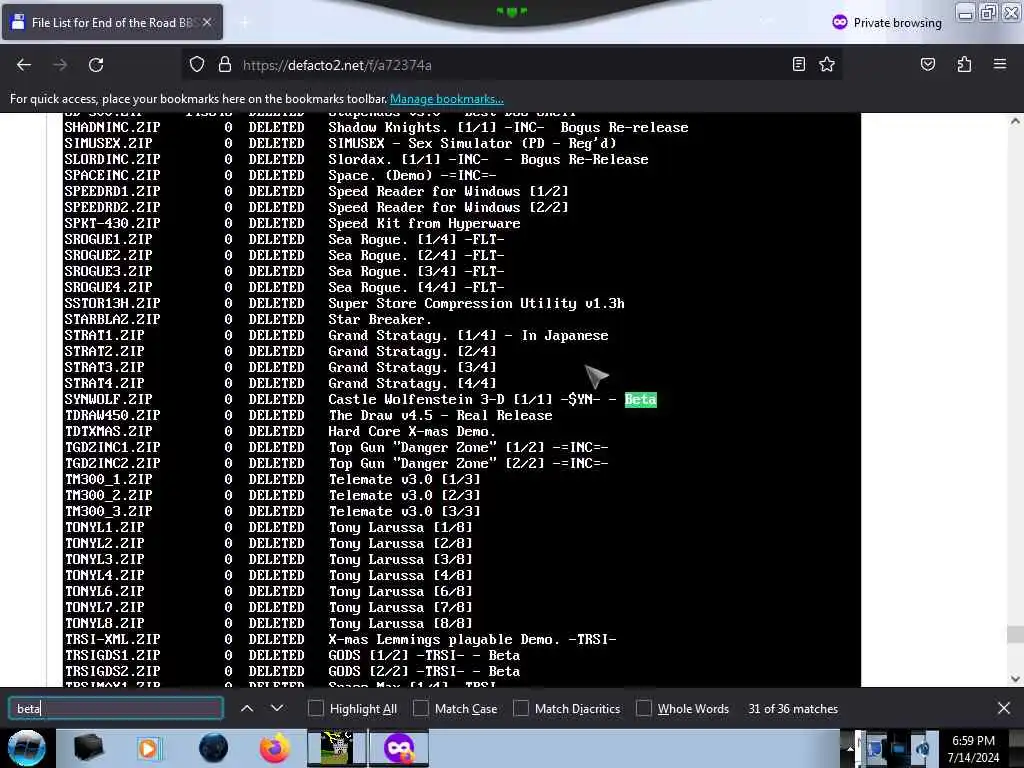
Task: Click 'Hard Core X-mas Demo.' description
Action: tap(412, 431)
